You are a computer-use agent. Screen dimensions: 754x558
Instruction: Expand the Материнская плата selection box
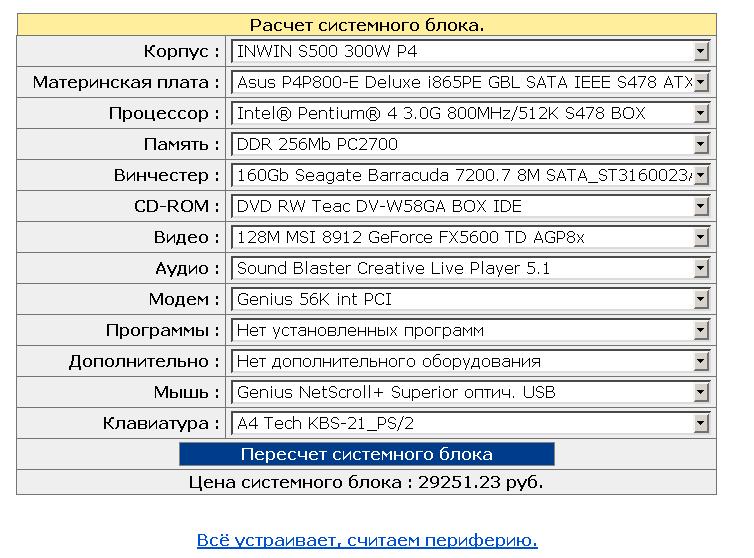pyautogui.click(x=470, y=82)
